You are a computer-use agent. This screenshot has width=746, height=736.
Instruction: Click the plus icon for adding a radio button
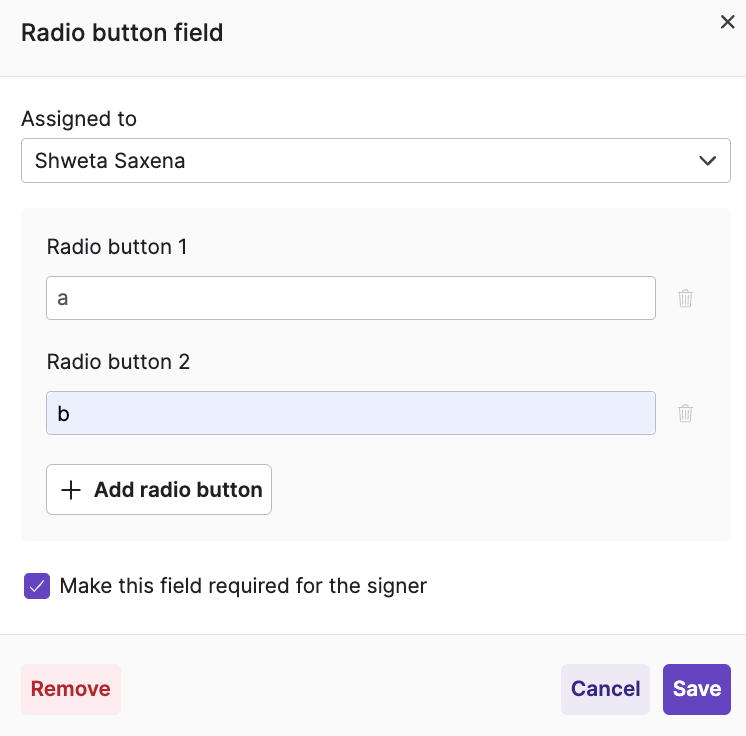pyautogui.click(x=71, y=490)
